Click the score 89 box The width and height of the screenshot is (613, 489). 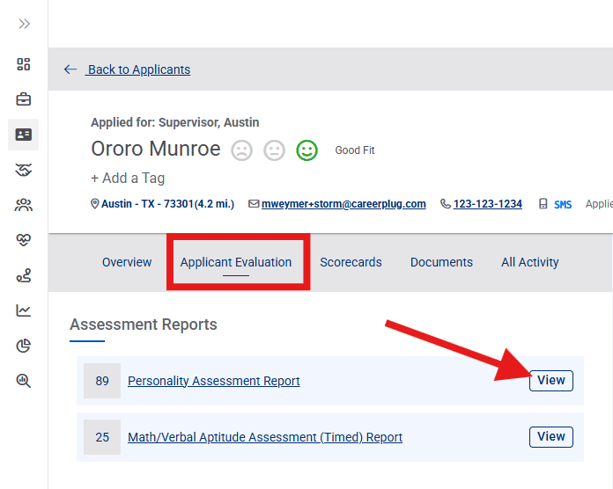click(102, 381)
